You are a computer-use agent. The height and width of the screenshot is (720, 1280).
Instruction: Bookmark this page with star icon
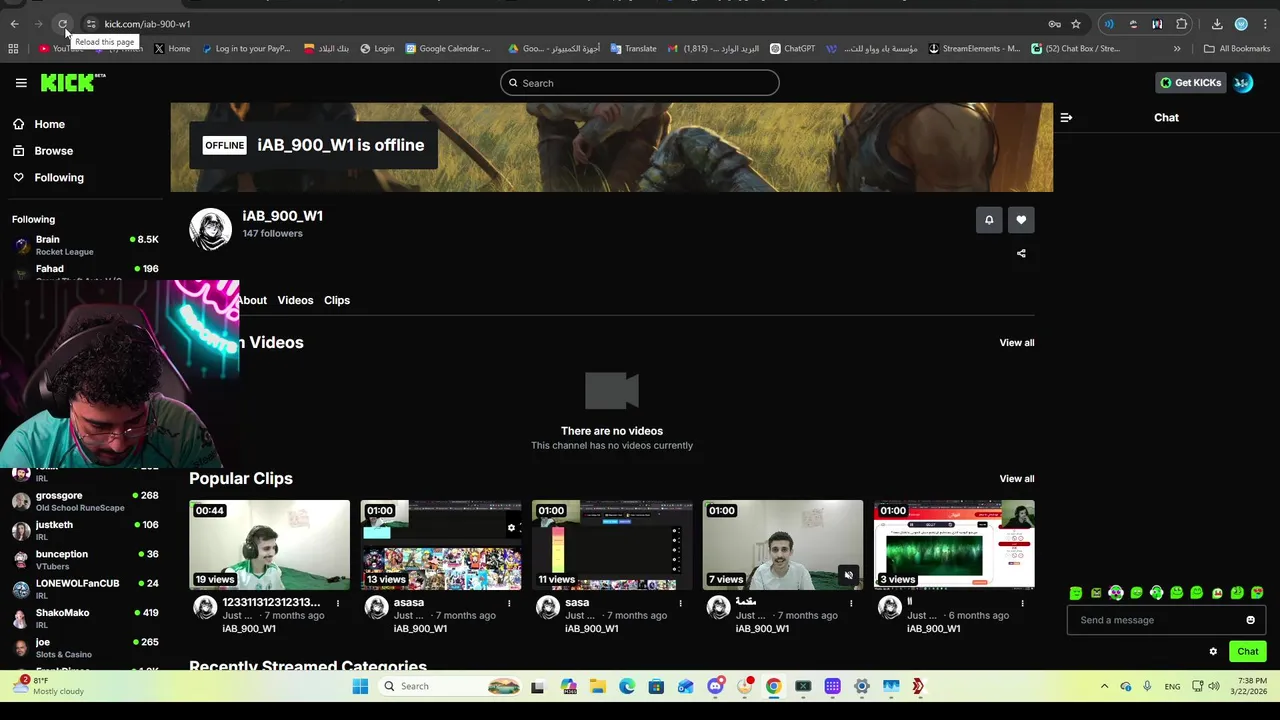1076,24
